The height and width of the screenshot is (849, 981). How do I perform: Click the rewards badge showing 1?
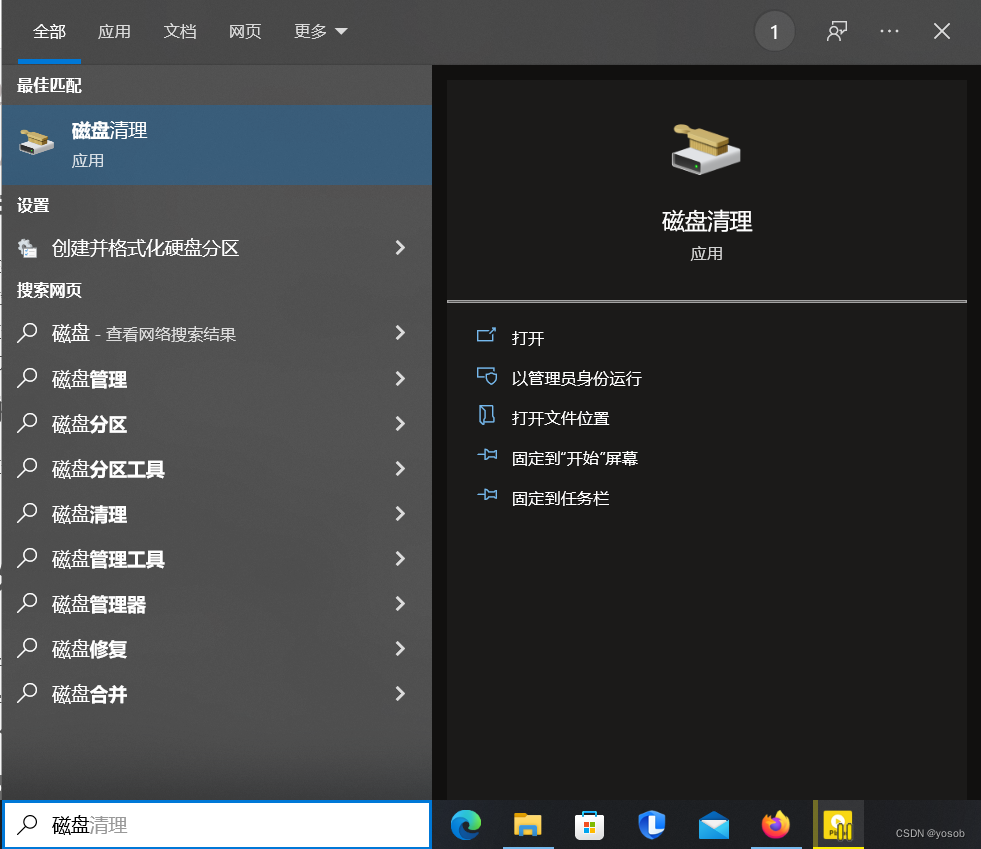[775, 31]
